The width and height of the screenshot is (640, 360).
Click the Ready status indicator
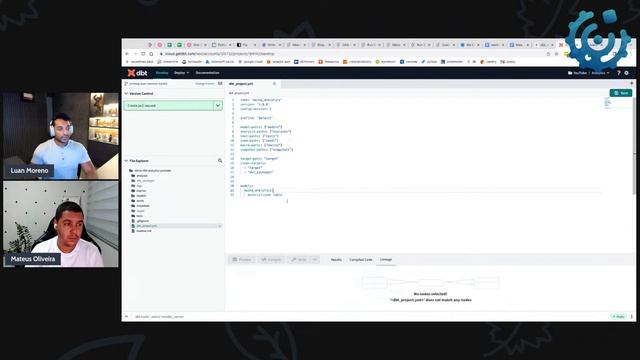(x=619, y=317)
